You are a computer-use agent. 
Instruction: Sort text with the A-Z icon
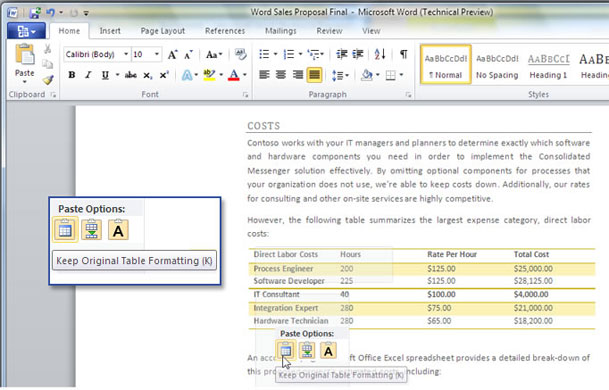[x=380, y=54]
